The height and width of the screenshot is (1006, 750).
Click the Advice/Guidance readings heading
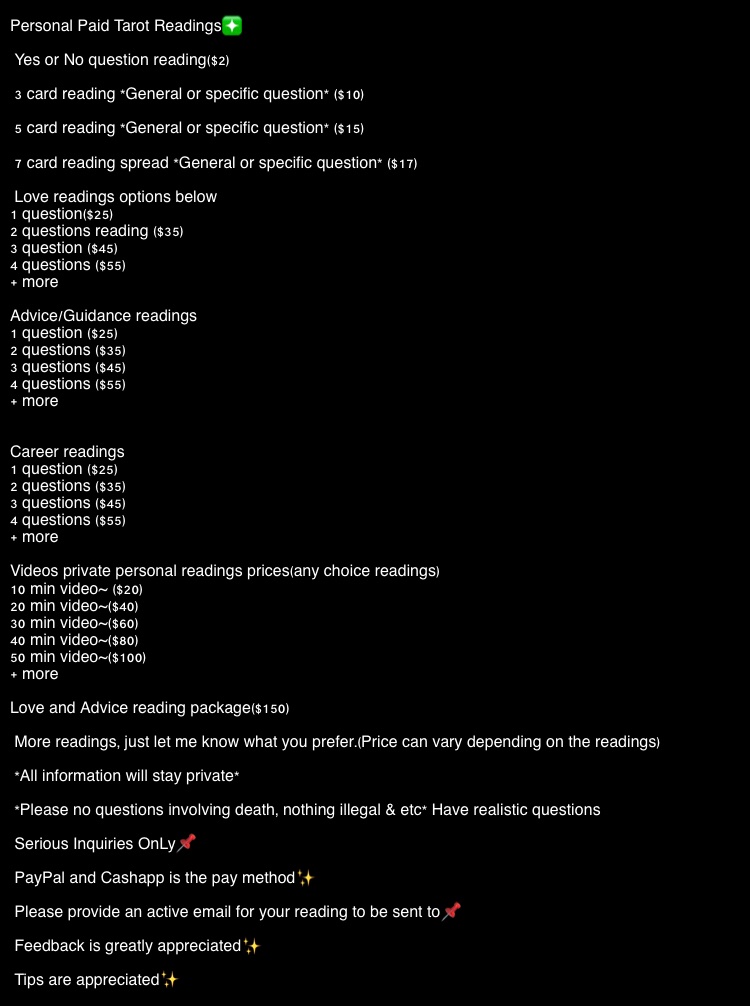103,316
